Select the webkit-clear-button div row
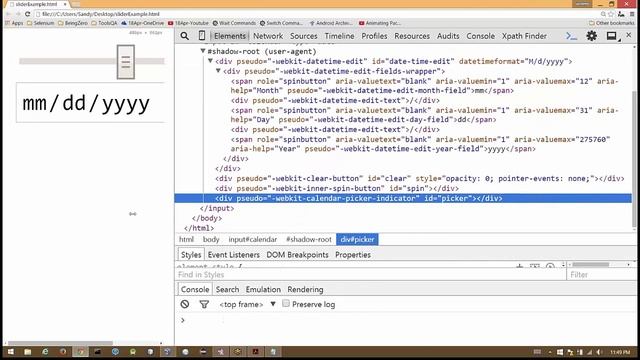Screen dimensions: 640x360 coord(420,178)
